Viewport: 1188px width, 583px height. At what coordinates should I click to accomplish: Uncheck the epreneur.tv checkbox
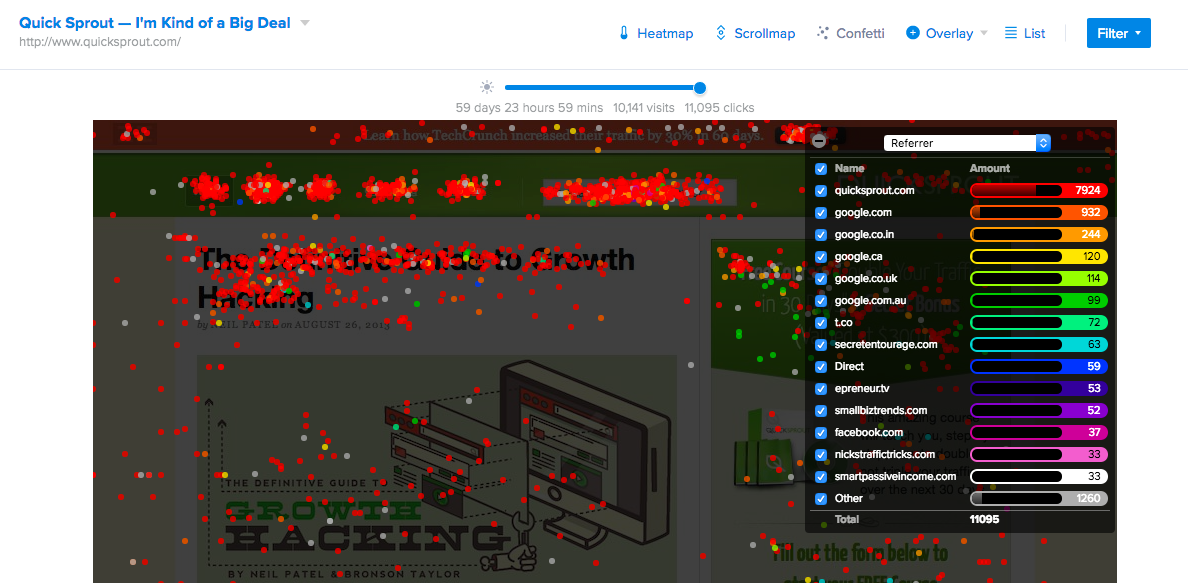point(821,388)
